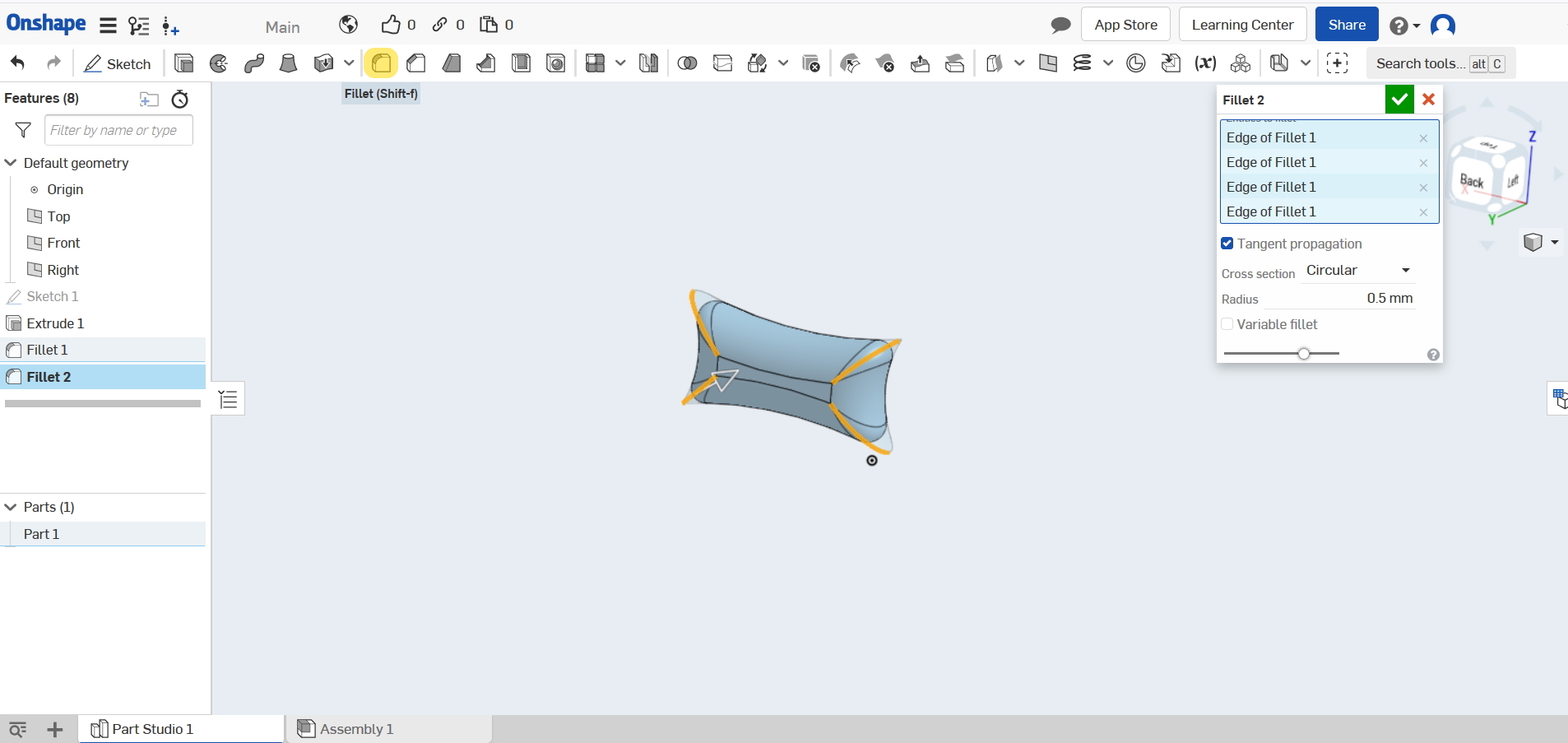Viewport: 1568px width, 743px height.
Task: Collapse the Parts (1) list
Action: point(11,507)
